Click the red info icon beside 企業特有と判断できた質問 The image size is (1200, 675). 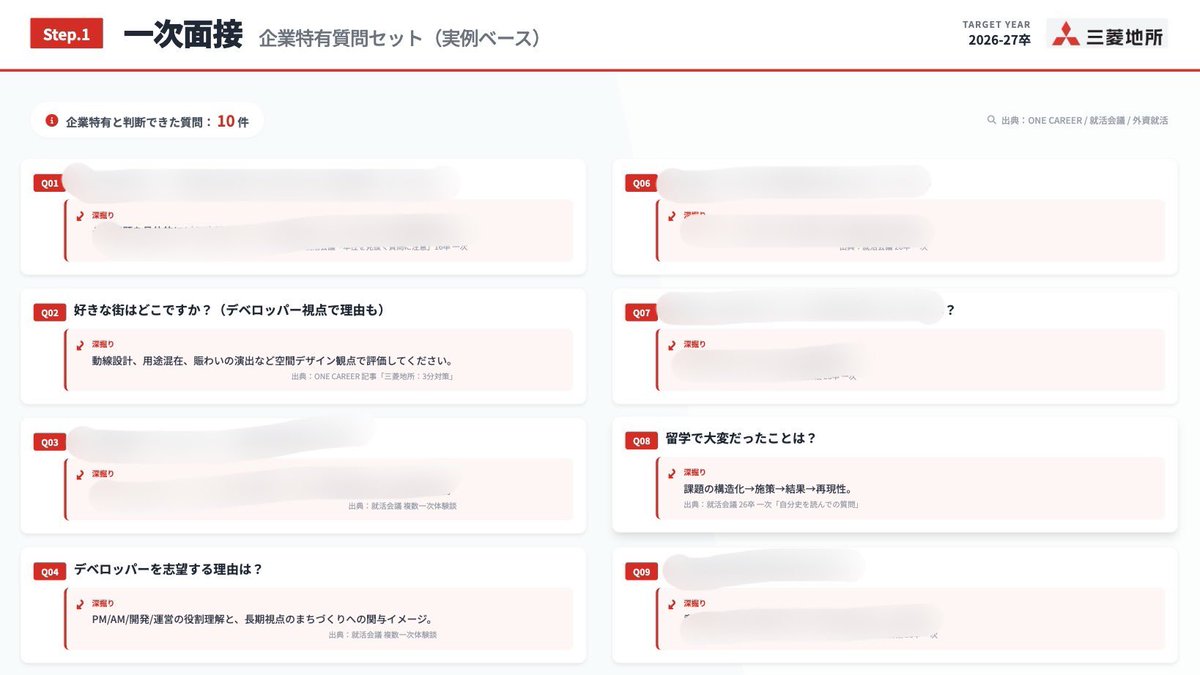[x=52, y=120]
